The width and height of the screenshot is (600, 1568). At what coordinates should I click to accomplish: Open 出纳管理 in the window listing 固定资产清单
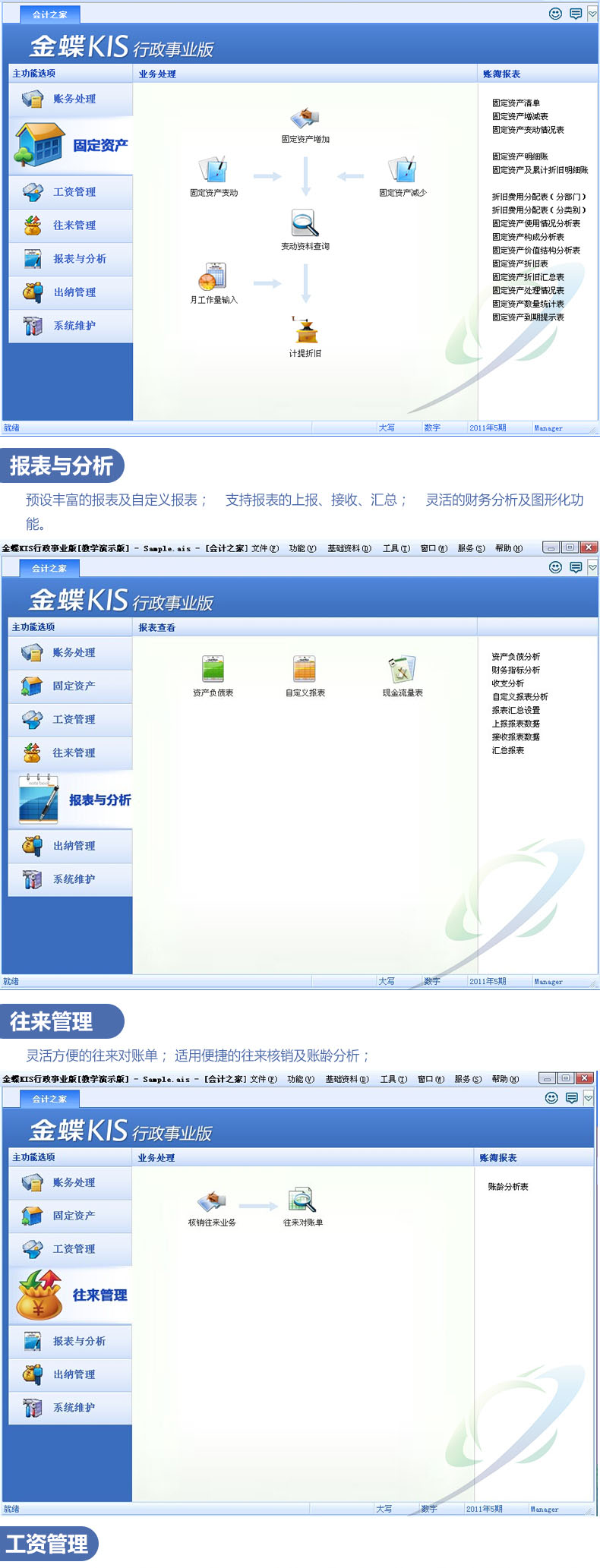[71, 292]
